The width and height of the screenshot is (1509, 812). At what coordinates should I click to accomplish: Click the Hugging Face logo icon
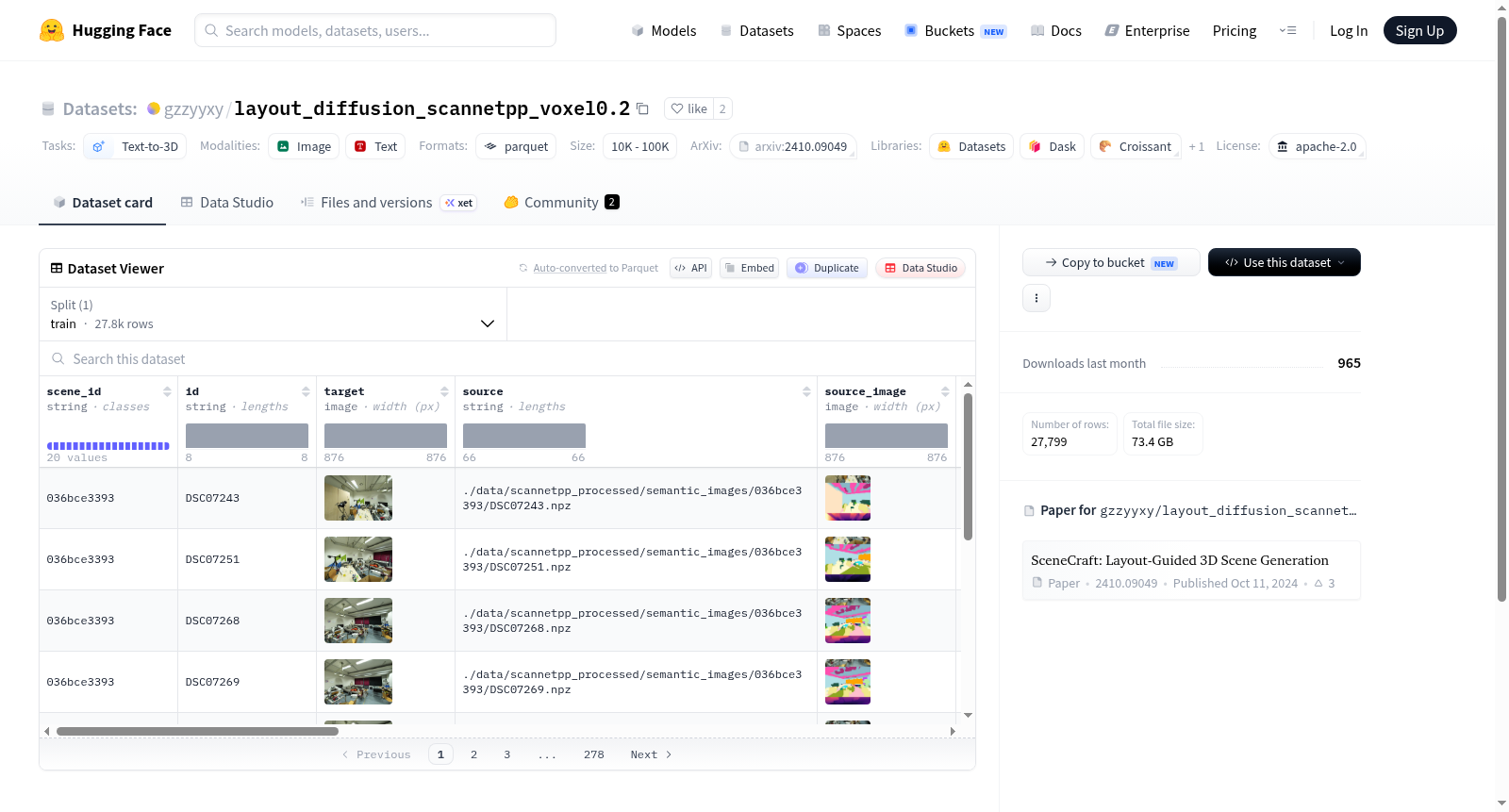[x=52, y=30]
